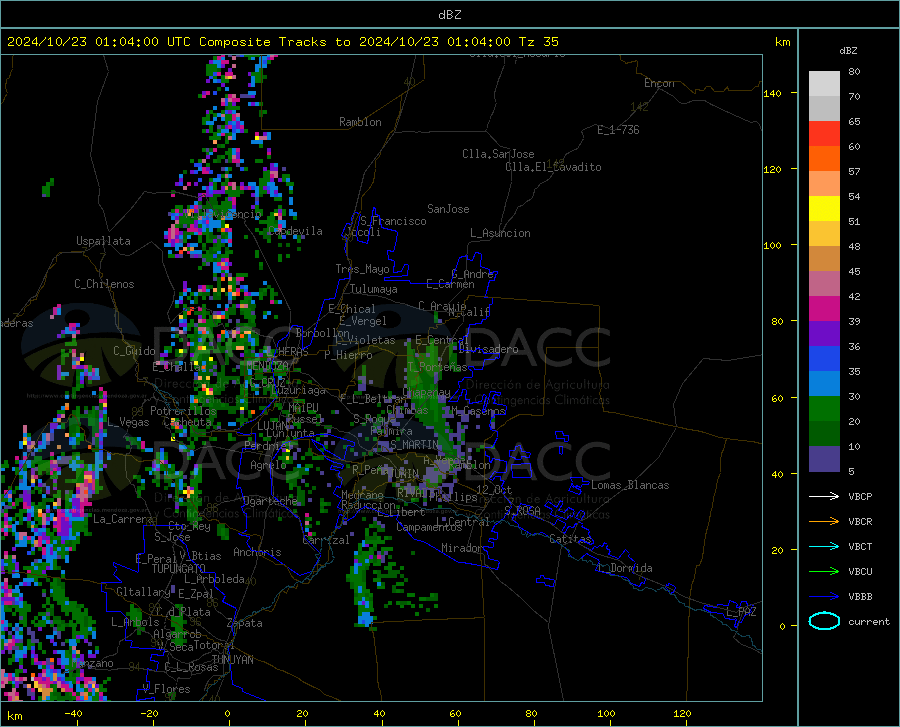Click the green VBCU arrow in legend
The width and height of the screenshot is (900, 727).
824,572
